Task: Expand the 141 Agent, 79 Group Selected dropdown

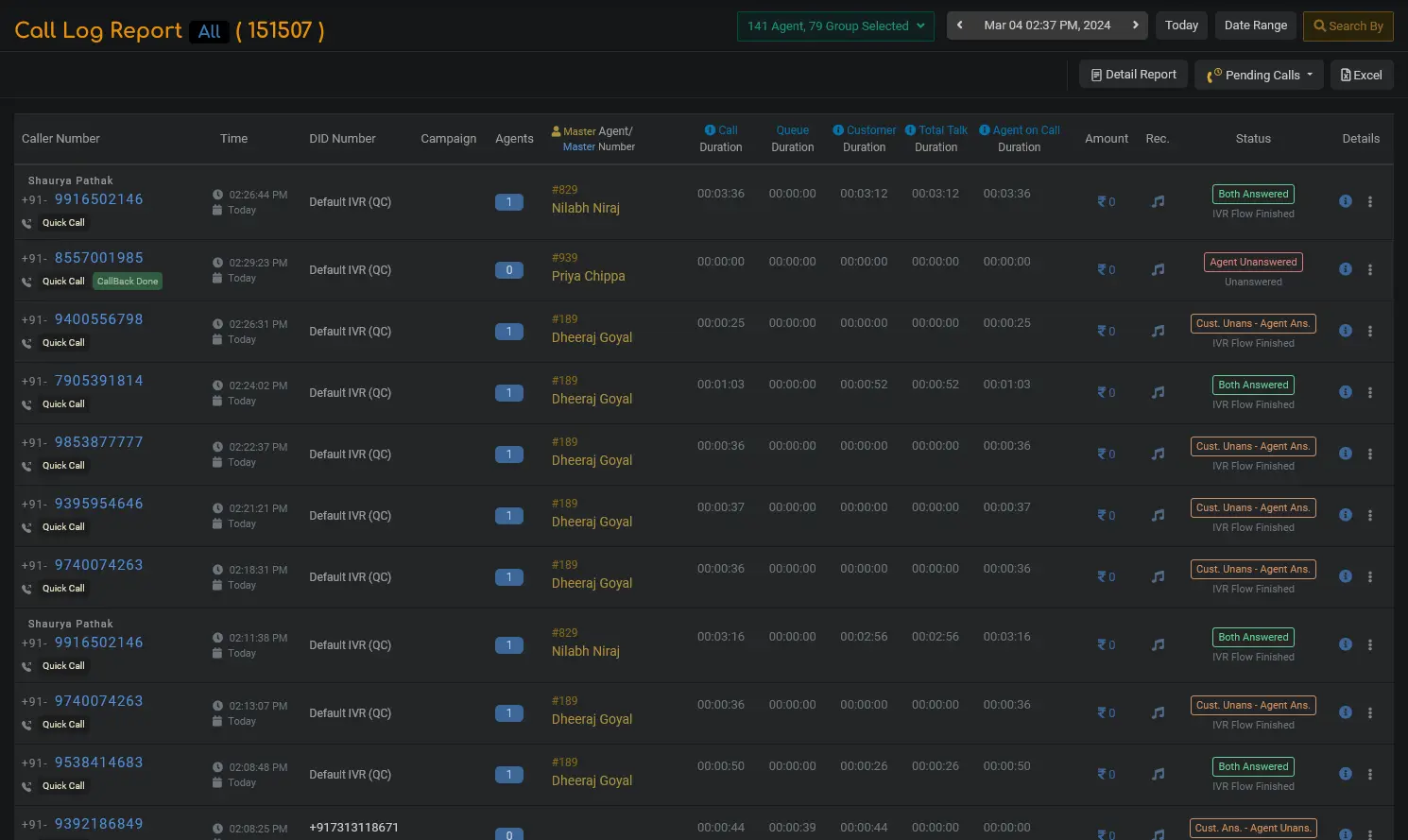Action: [x=835, y=26]
